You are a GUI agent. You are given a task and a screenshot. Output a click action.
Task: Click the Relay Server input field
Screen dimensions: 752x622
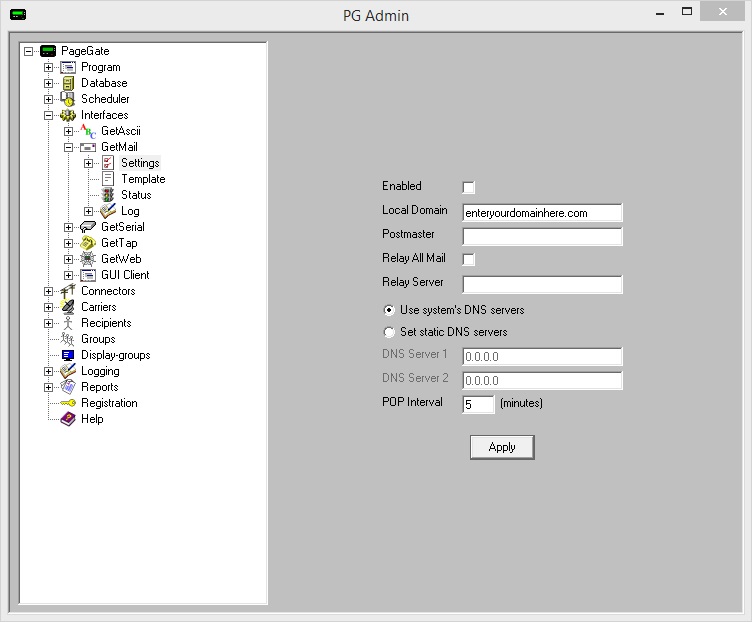click(542, 284)
